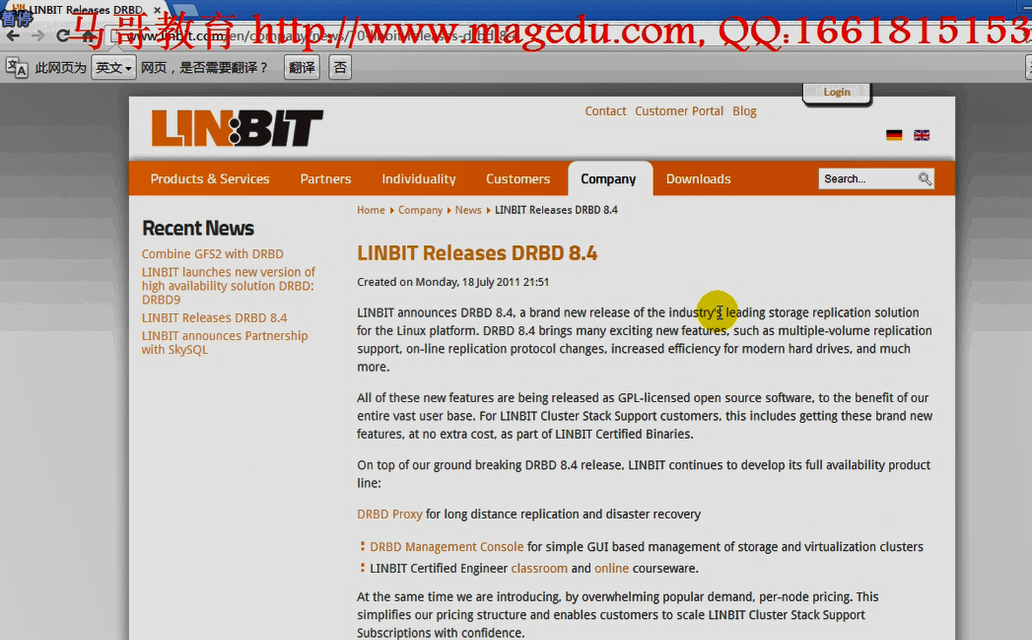This screenshot has height=640, width=1032.
Task: Open the Login tab
Action: pos(837,92)
